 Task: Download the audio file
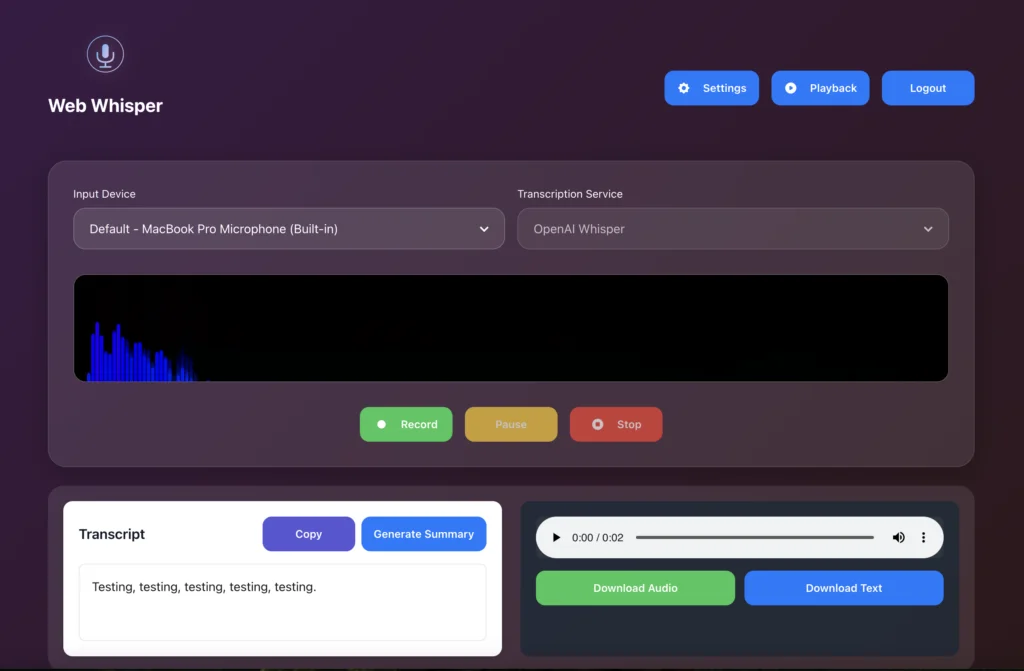click(635, 588)
